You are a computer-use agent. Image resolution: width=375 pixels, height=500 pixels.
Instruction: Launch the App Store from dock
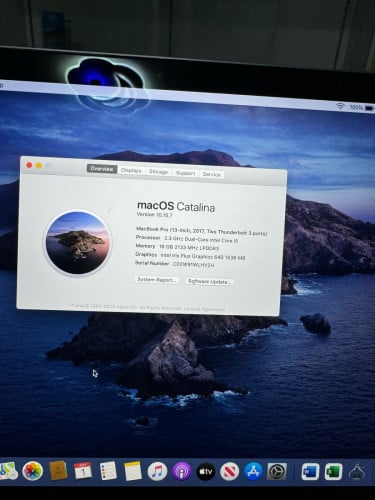point(253,472)
